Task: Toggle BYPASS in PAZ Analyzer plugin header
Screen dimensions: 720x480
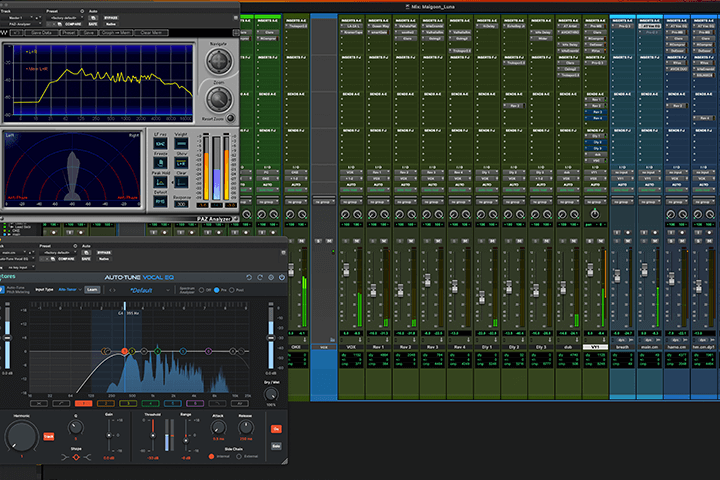Action: [111, 18]
